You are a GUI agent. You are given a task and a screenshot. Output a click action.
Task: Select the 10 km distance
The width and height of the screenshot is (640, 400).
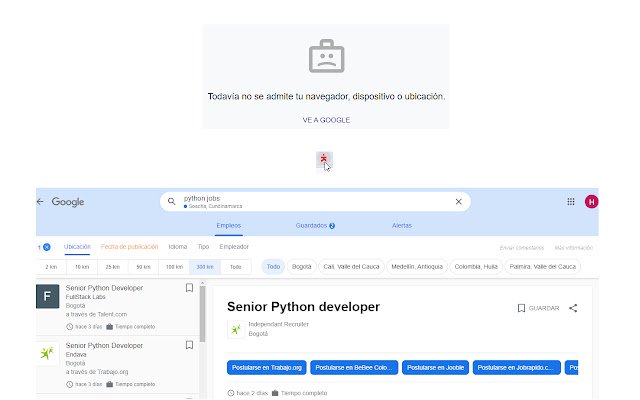[82, 267]
